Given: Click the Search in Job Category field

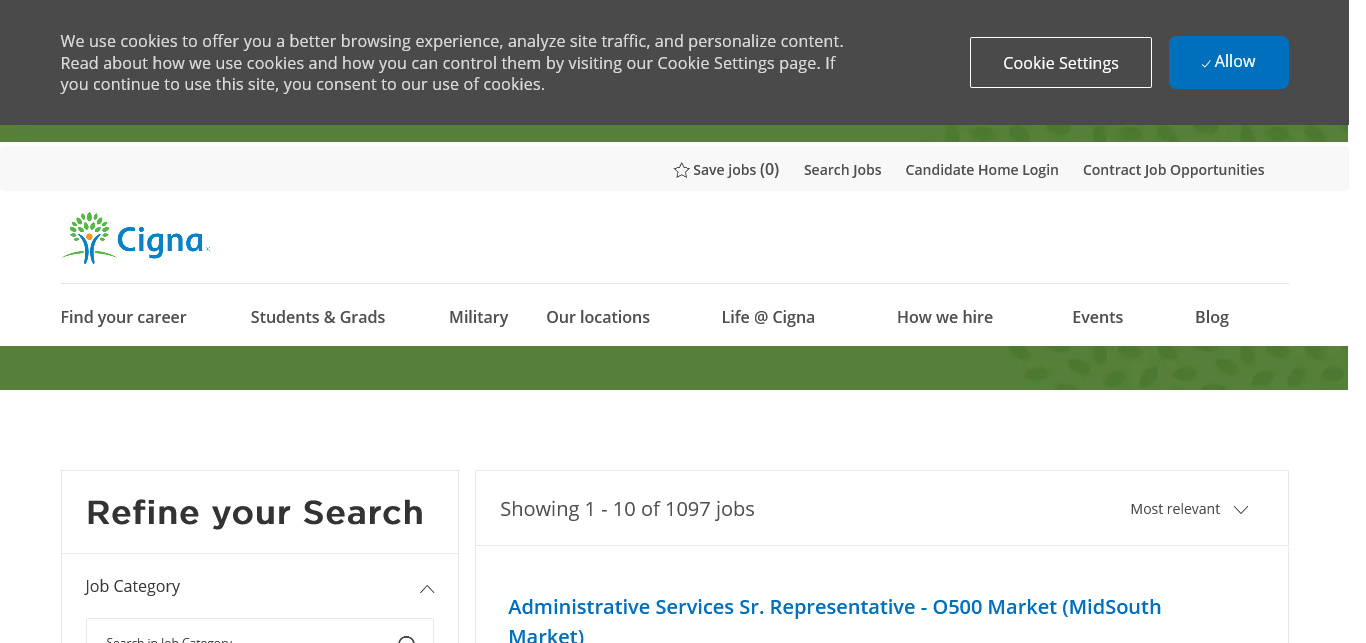Looking at the screenshot, I should tap(240, 636).
